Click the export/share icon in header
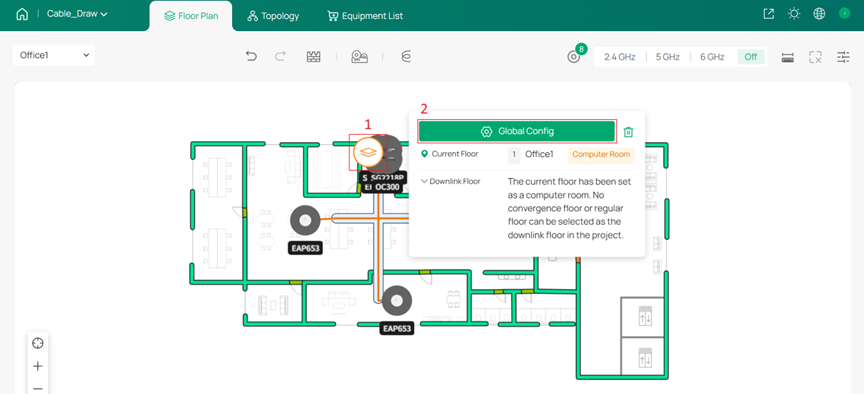 pyautogui.click(x=769, y=14)
